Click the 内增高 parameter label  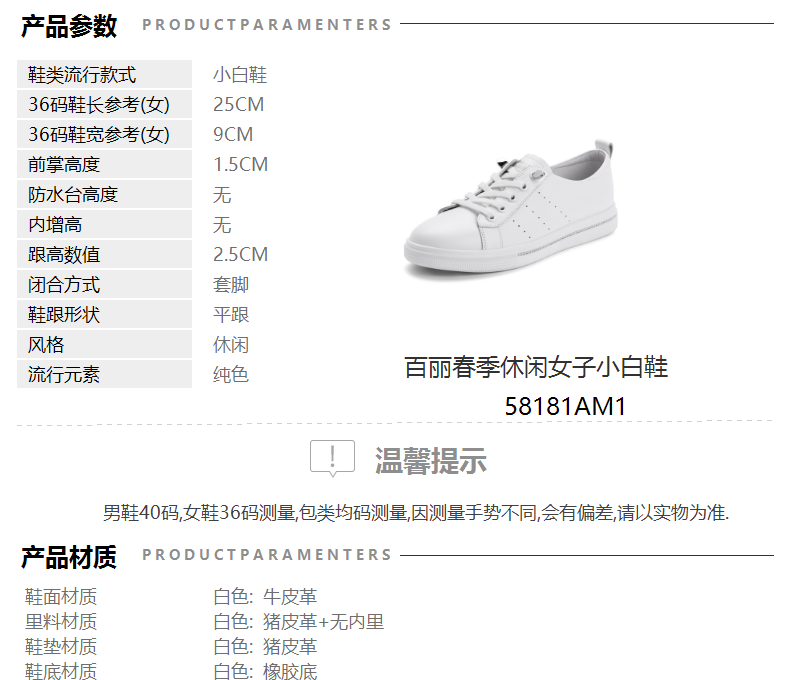[55, 225]
